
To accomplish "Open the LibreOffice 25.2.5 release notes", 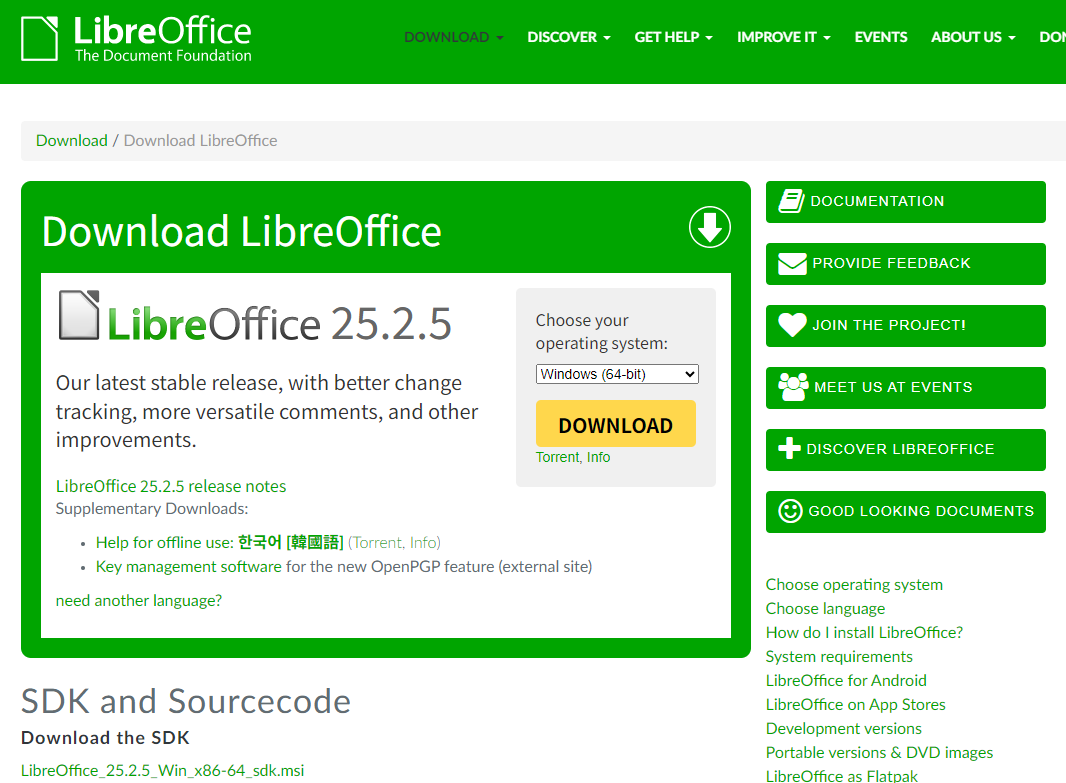I will pos(171,487).
